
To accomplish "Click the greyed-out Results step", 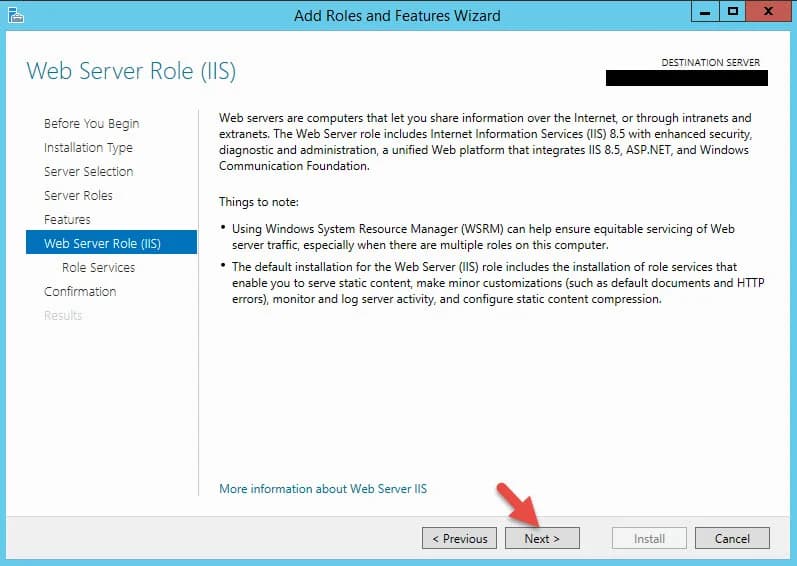I will 63,315.
